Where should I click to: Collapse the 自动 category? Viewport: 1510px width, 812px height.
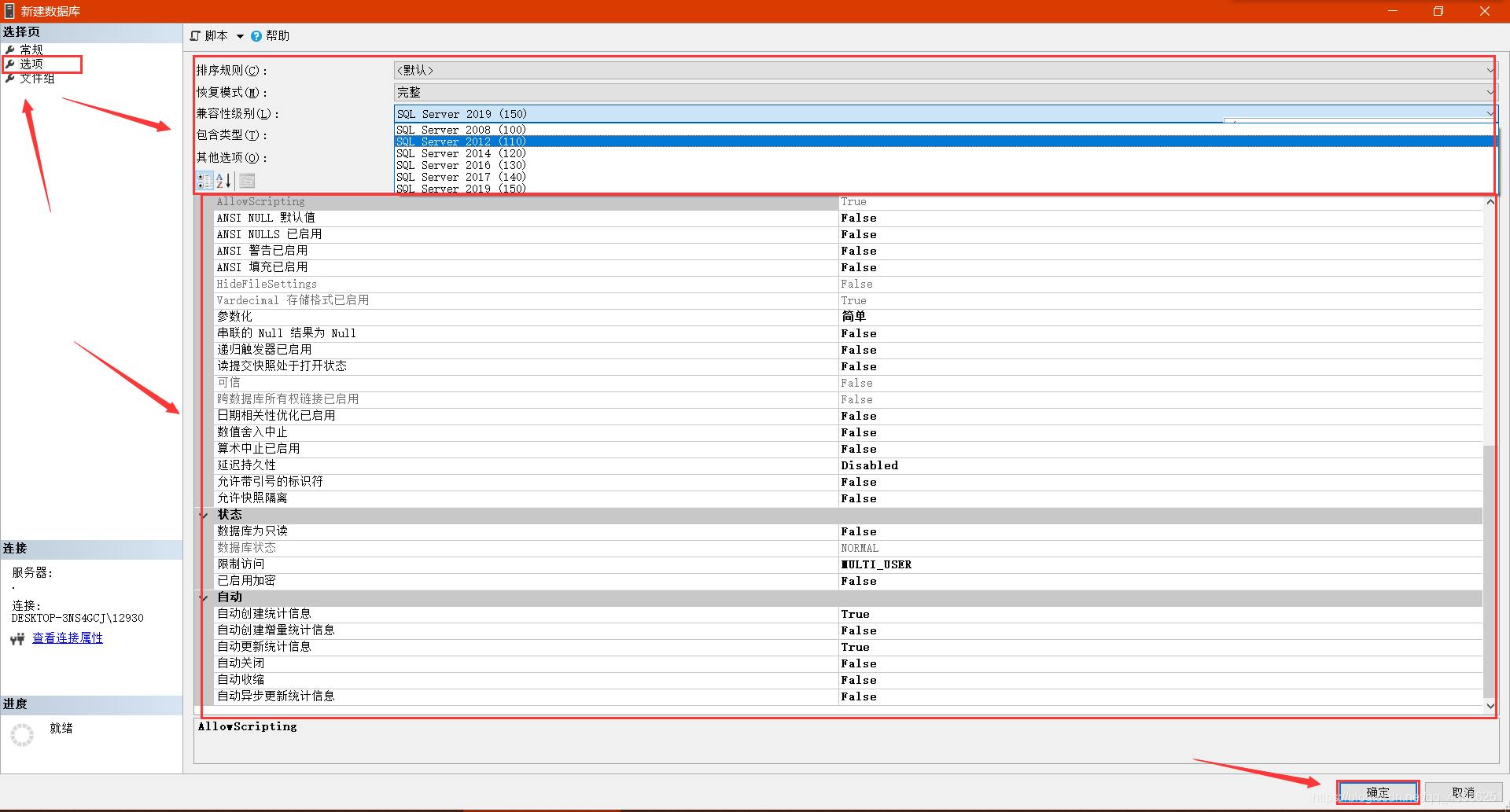pyautogui.click(x=204, y=597)
